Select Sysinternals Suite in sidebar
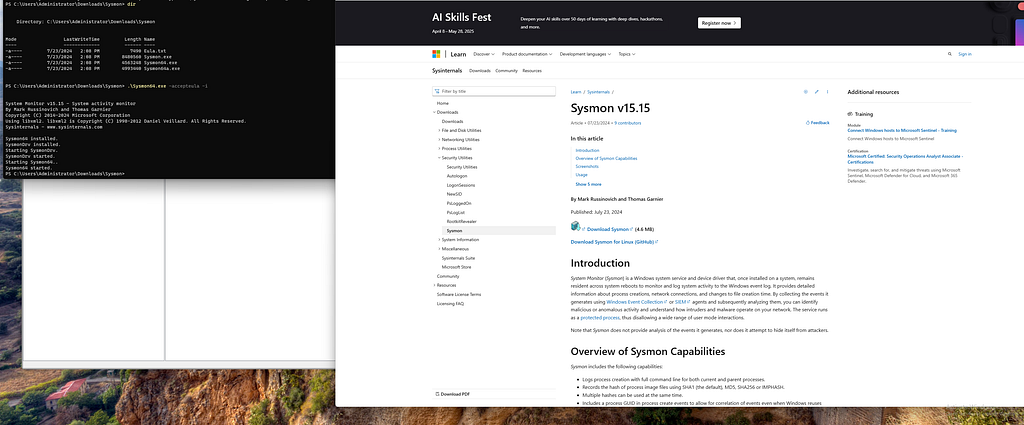 click(458, 258)
